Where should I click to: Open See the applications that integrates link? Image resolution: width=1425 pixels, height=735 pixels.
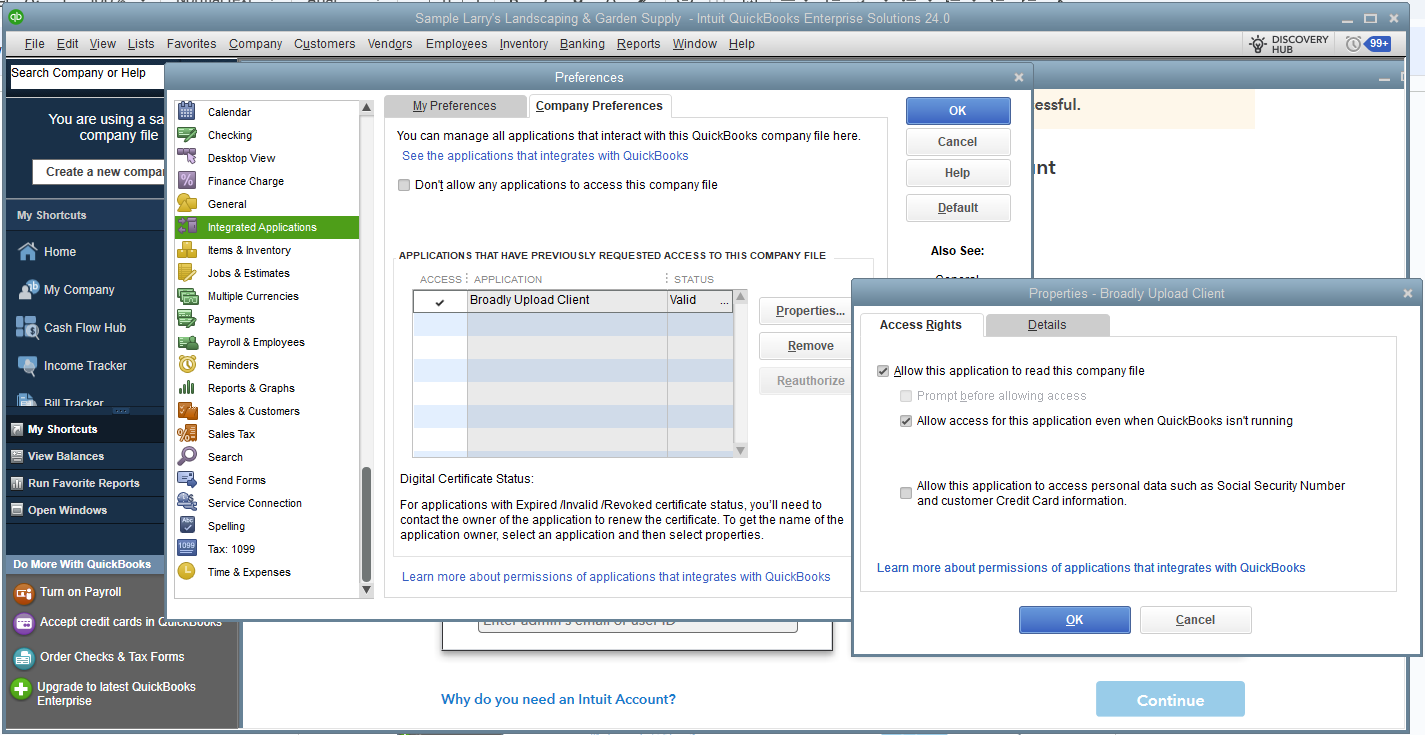[545, 156]
